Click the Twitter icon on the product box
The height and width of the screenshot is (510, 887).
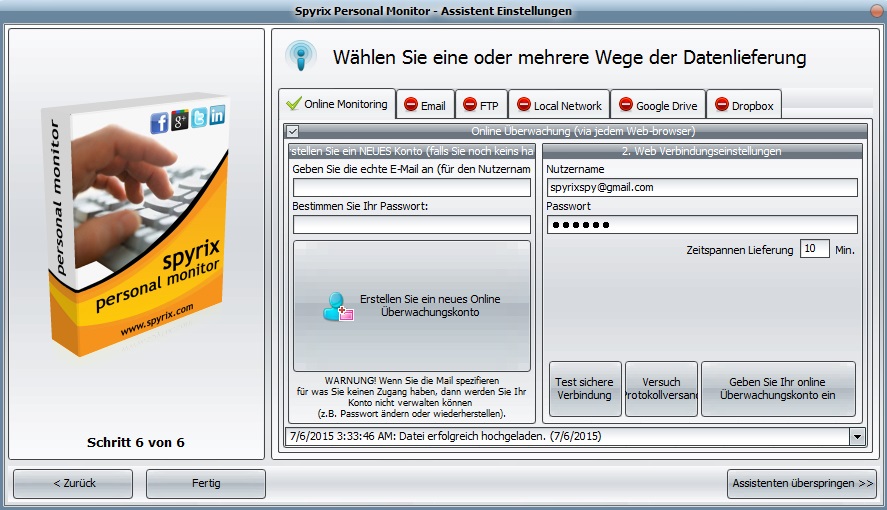(199, 117)
